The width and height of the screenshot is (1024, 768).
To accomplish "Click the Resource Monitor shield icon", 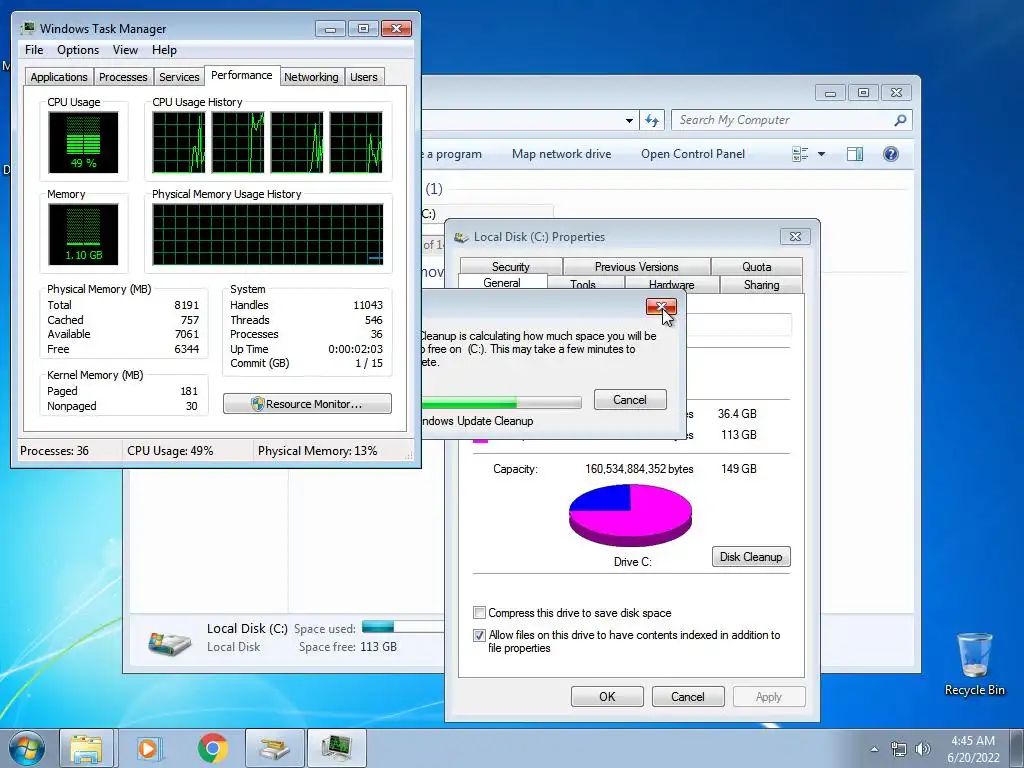I will point(257,404).
